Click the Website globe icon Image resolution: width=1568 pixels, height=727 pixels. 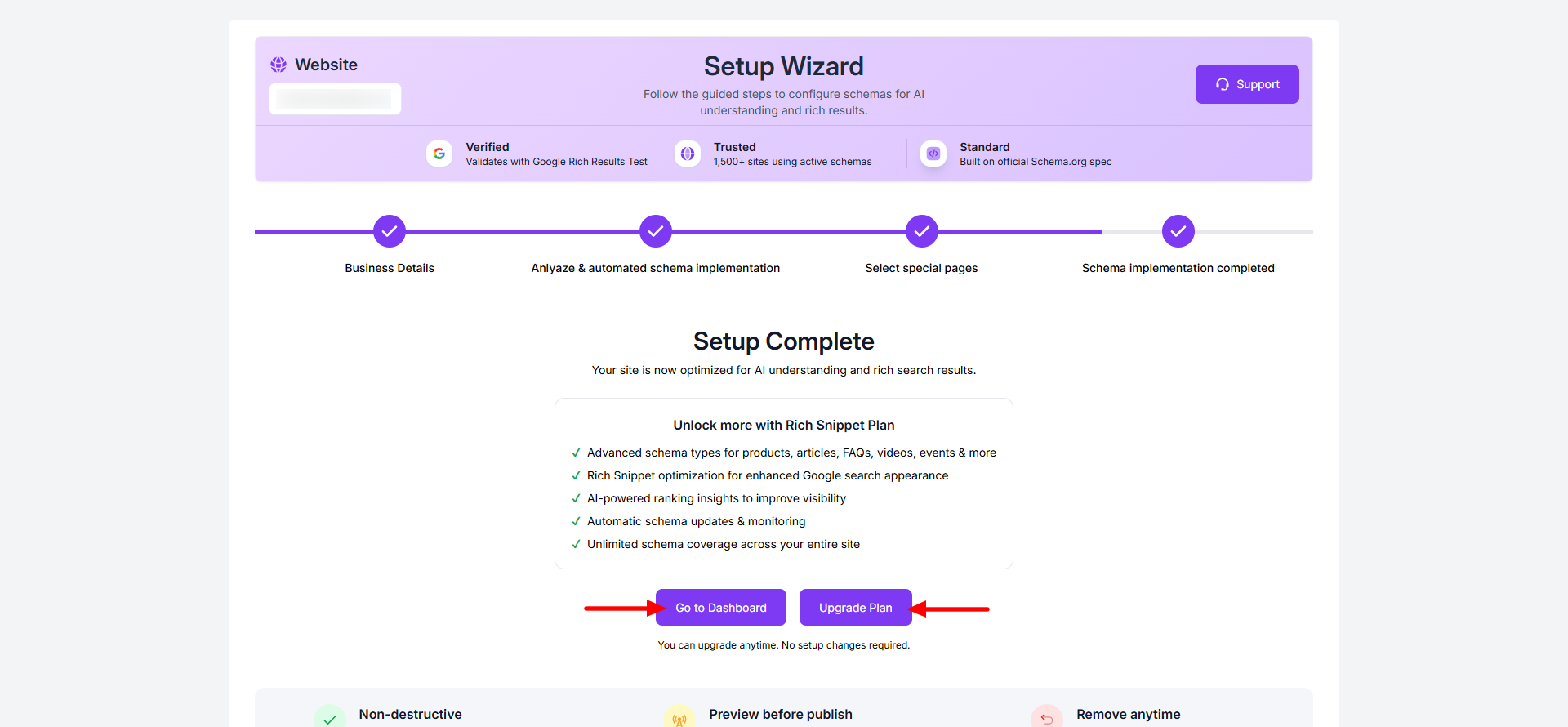pyautogui.click(x=278, y=65)
